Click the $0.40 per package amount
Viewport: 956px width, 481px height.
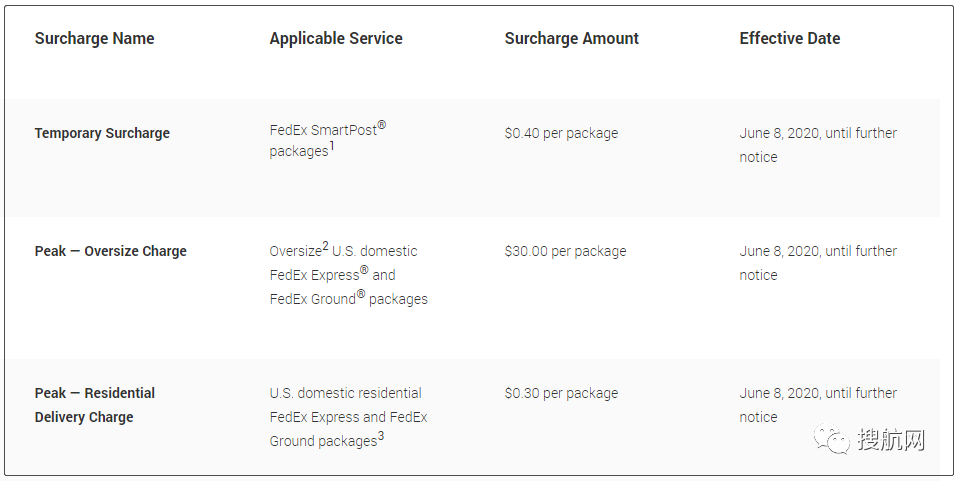tap(561, 133)
